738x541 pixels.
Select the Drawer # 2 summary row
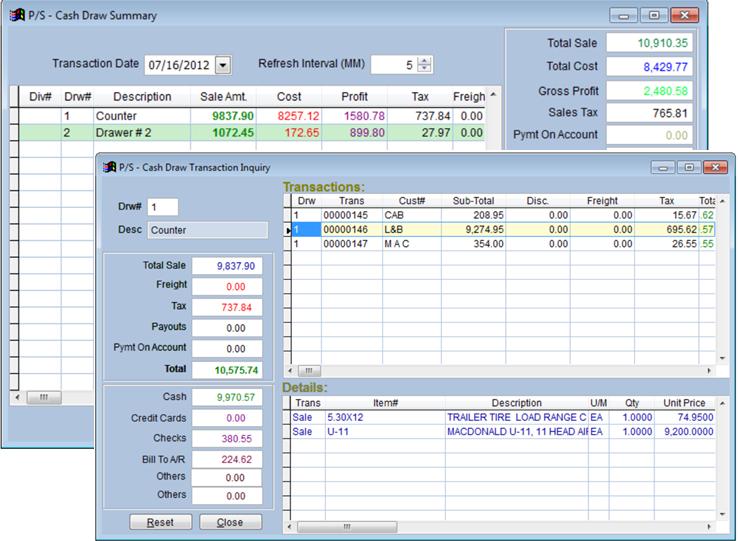[250, 132]
